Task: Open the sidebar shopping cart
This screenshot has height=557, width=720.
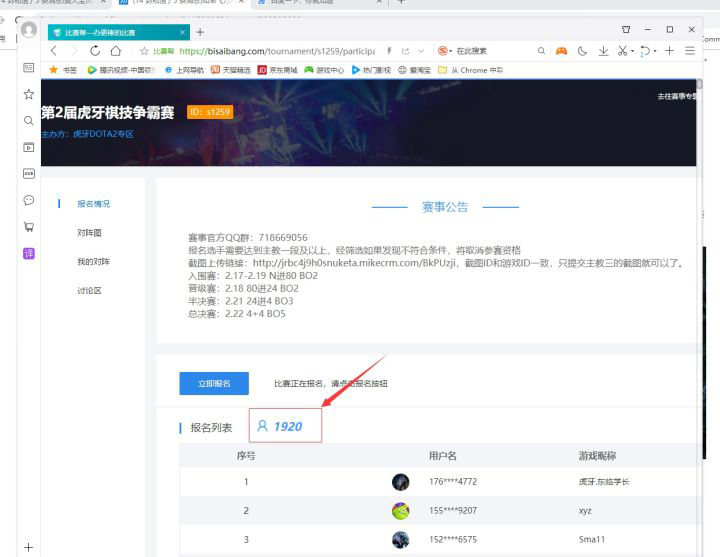Action: pyautogui.click(x=28, y=227)
